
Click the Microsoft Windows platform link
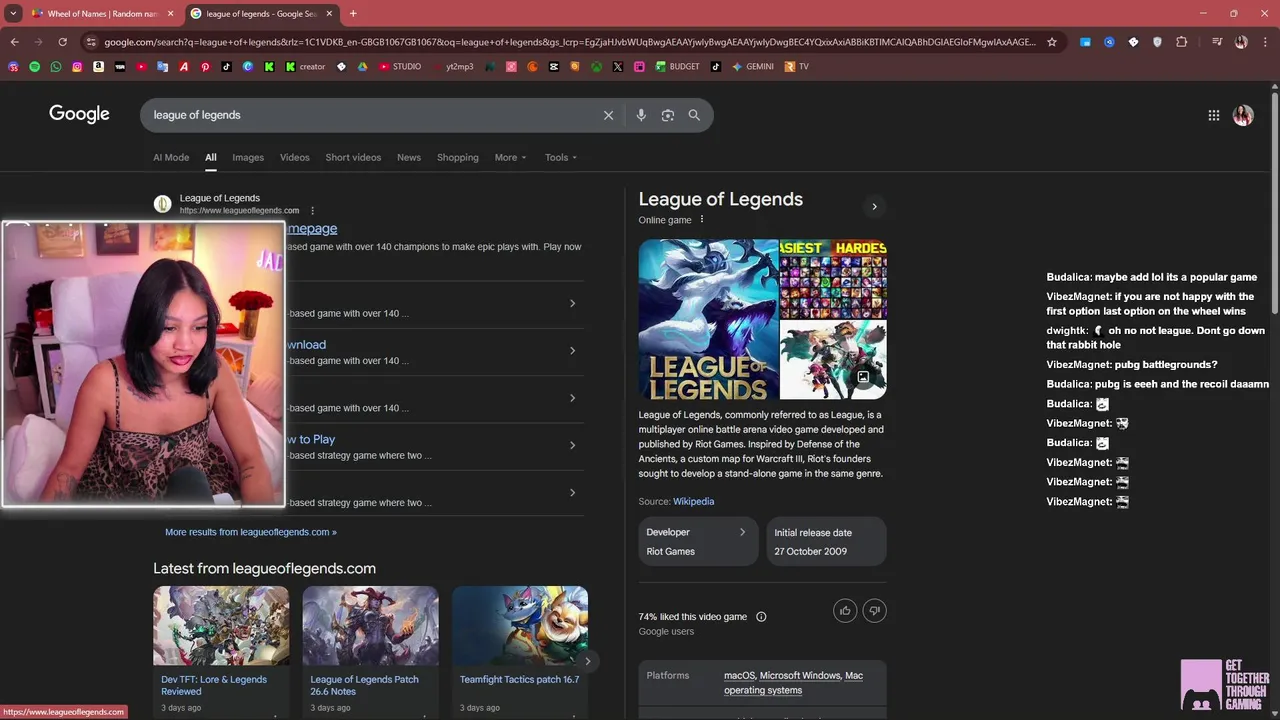pos(800,675)
